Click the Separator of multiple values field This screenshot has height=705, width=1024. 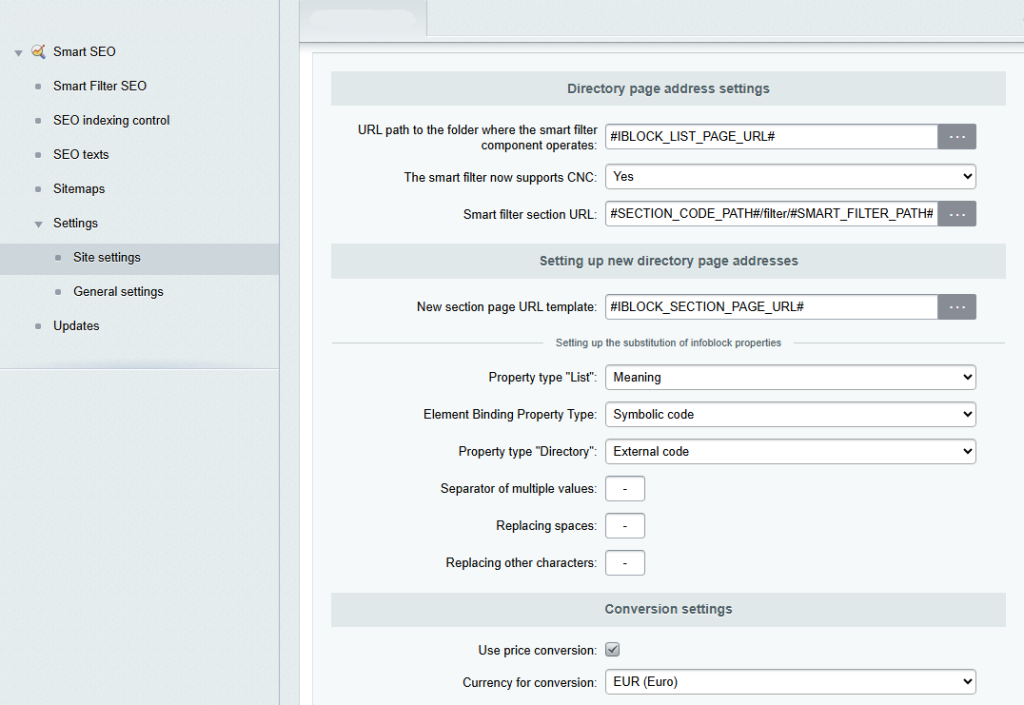click(x=625, y=488)
